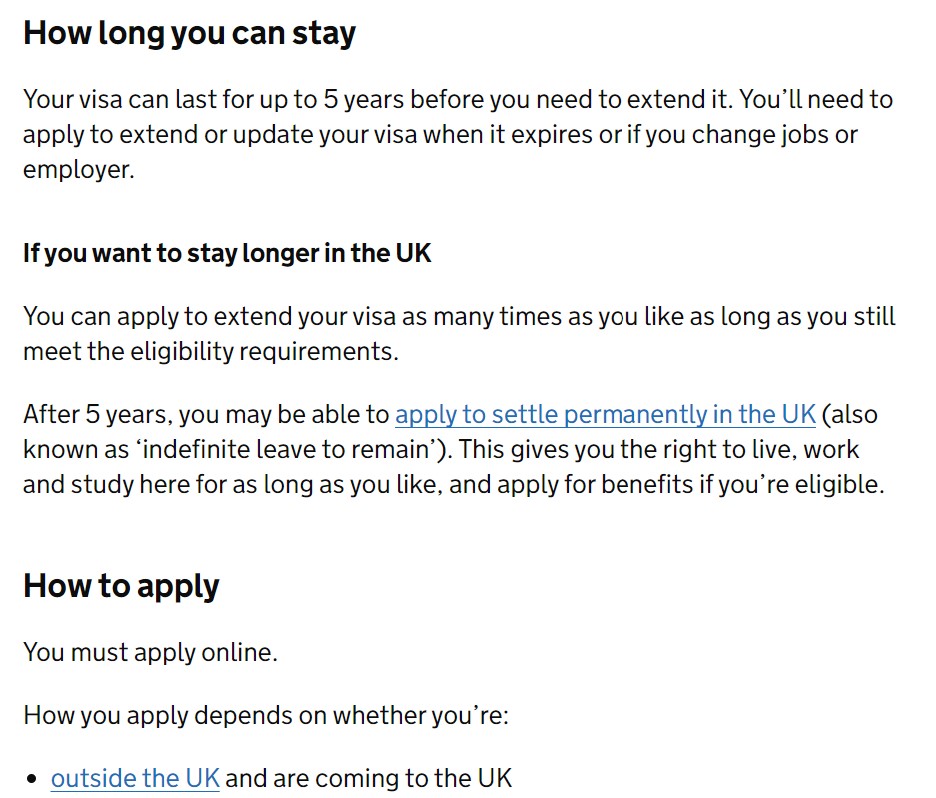
Task: Click the bullet marker before 'outside the UK'
Action: click(32, 779)
